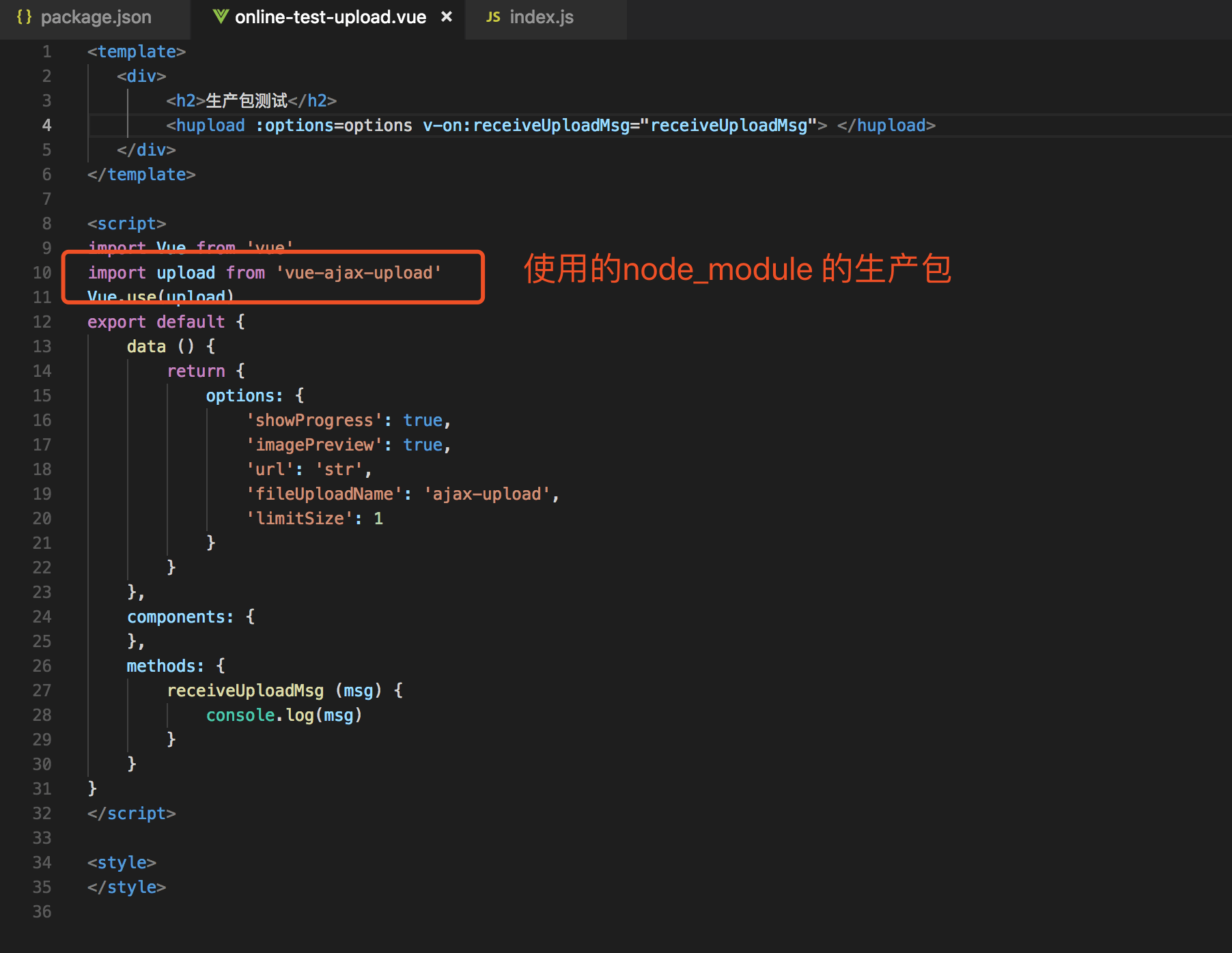Screen dimensions: 1232x953
Task: Click the closing script tag
Action: [131, 814]
